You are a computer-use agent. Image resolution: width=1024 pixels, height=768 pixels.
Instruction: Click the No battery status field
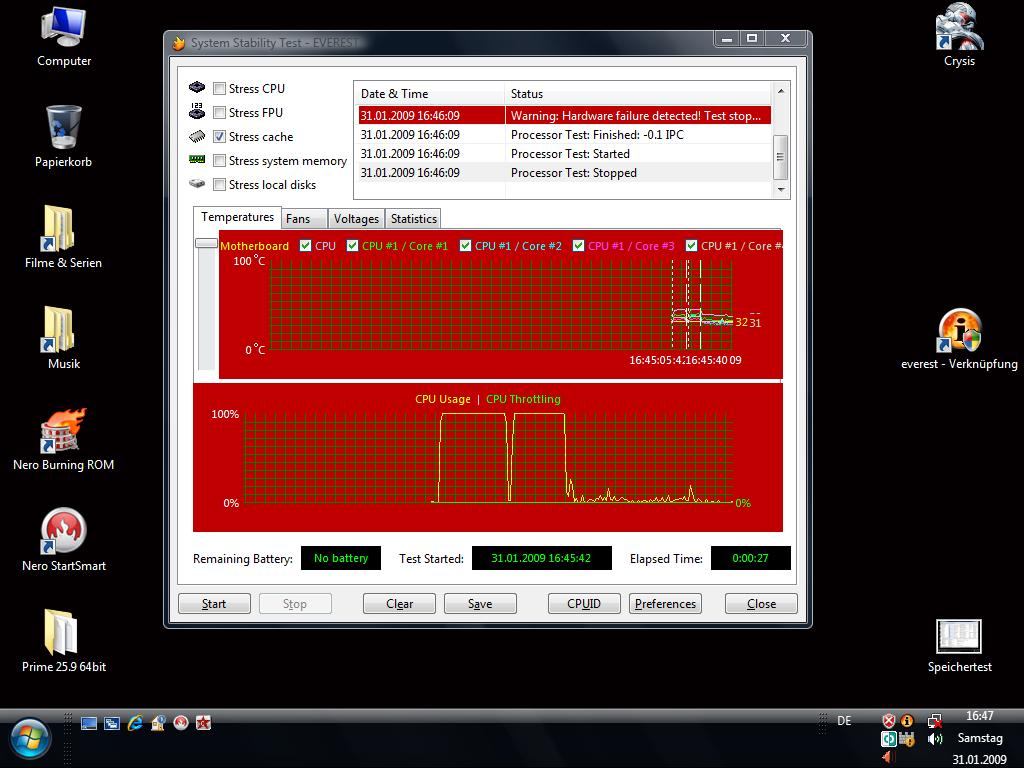tap(341, 558)
